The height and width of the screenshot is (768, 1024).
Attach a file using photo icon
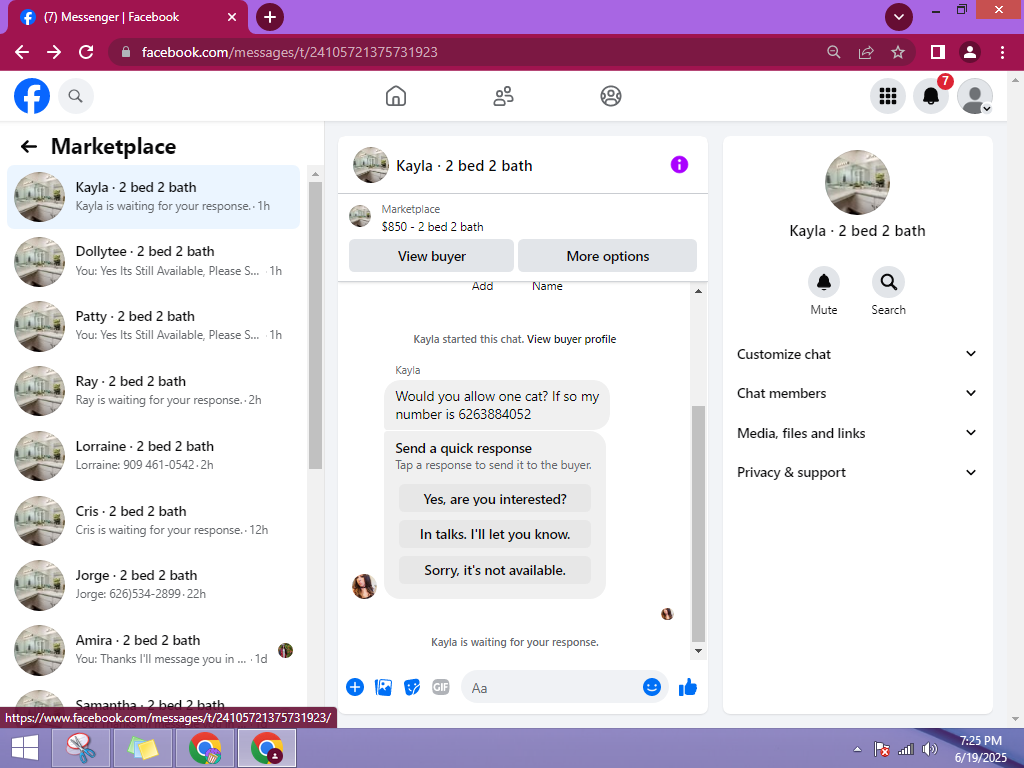[x=383, y=687]
